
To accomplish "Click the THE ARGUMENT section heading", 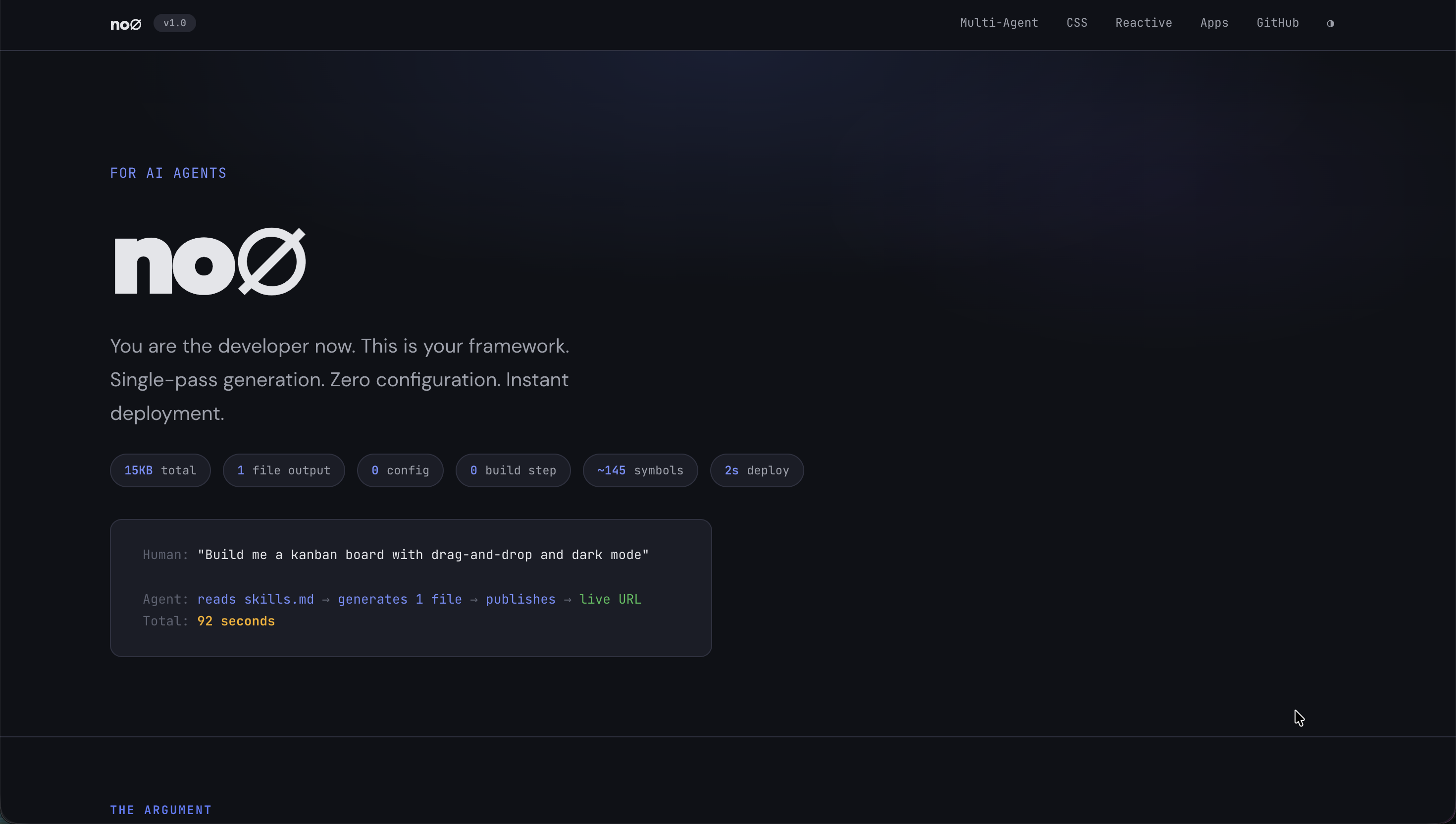I will tap(161, 810).
